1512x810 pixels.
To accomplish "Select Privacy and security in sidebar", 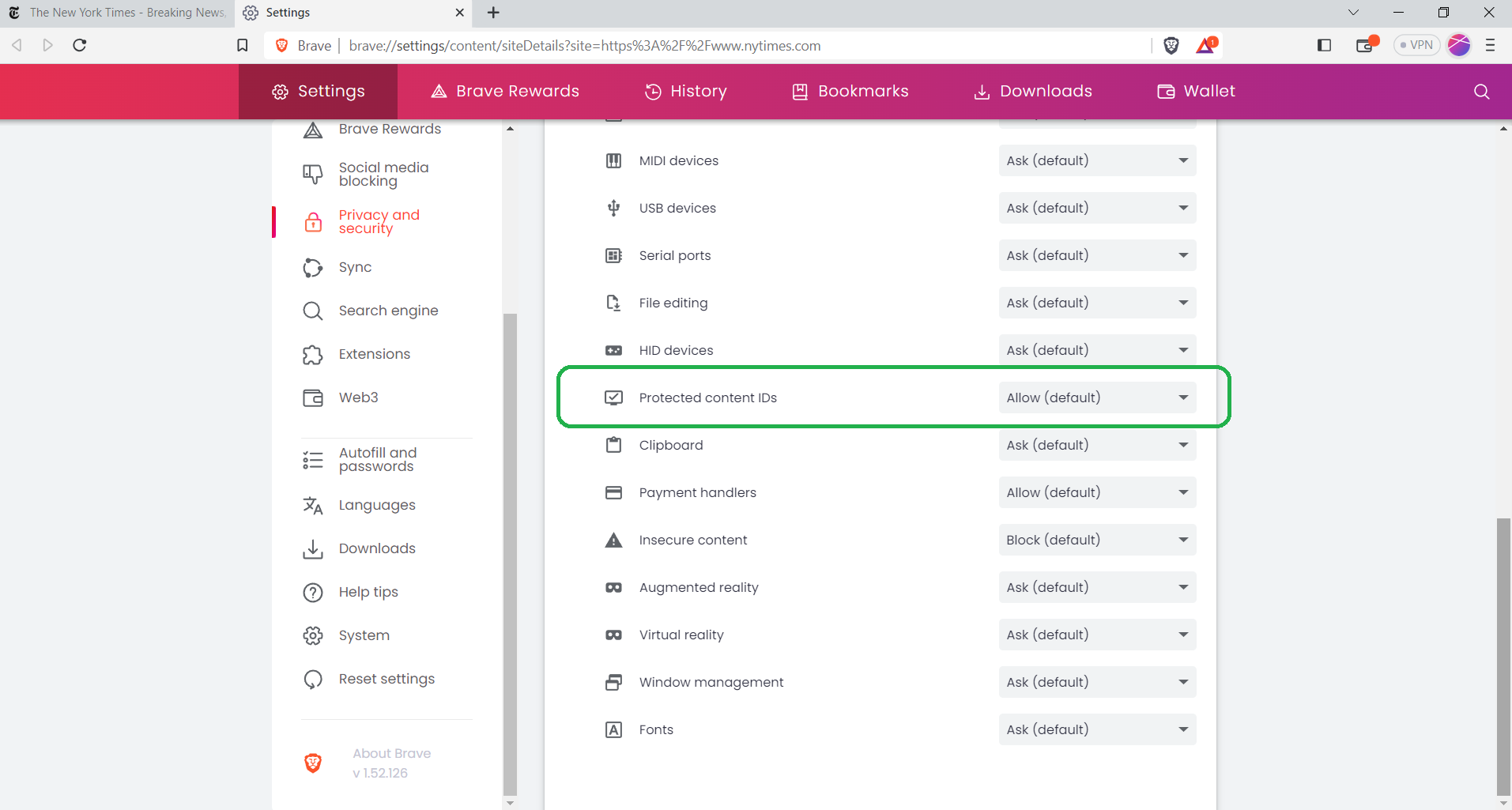I will coord(379,221).
